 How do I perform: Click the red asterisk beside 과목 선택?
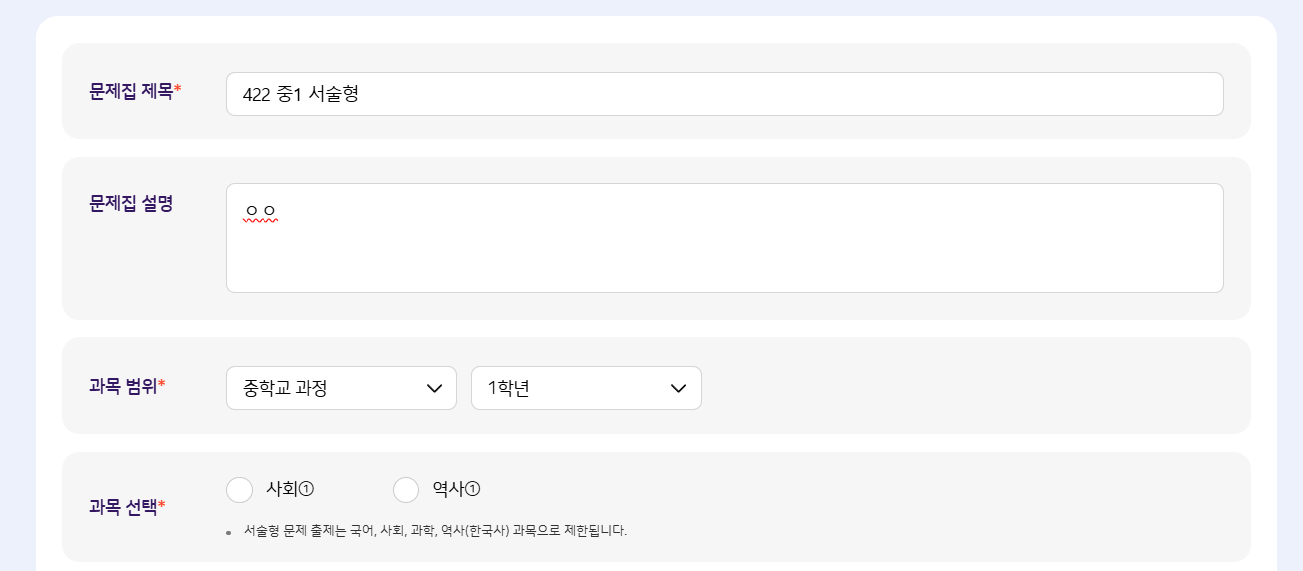click(x=162, y=505)
